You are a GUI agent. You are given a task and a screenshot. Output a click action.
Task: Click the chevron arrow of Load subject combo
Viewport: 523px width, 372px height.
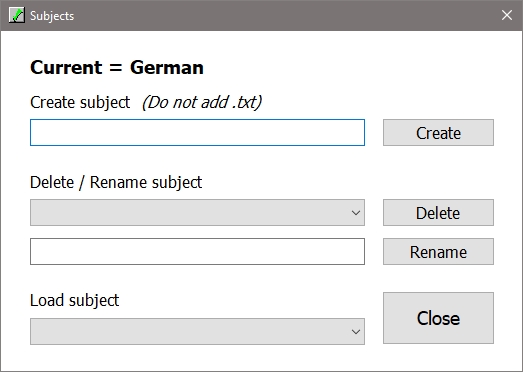click(x=356, y=331)
